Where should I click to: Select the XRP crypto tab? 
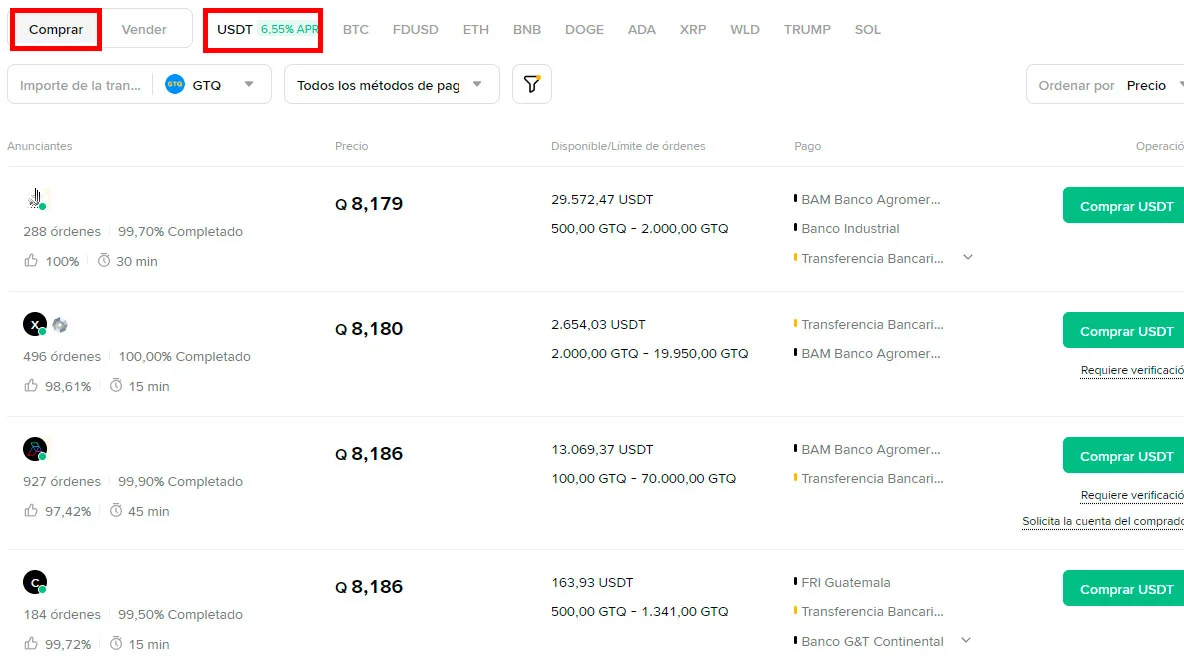693,29
